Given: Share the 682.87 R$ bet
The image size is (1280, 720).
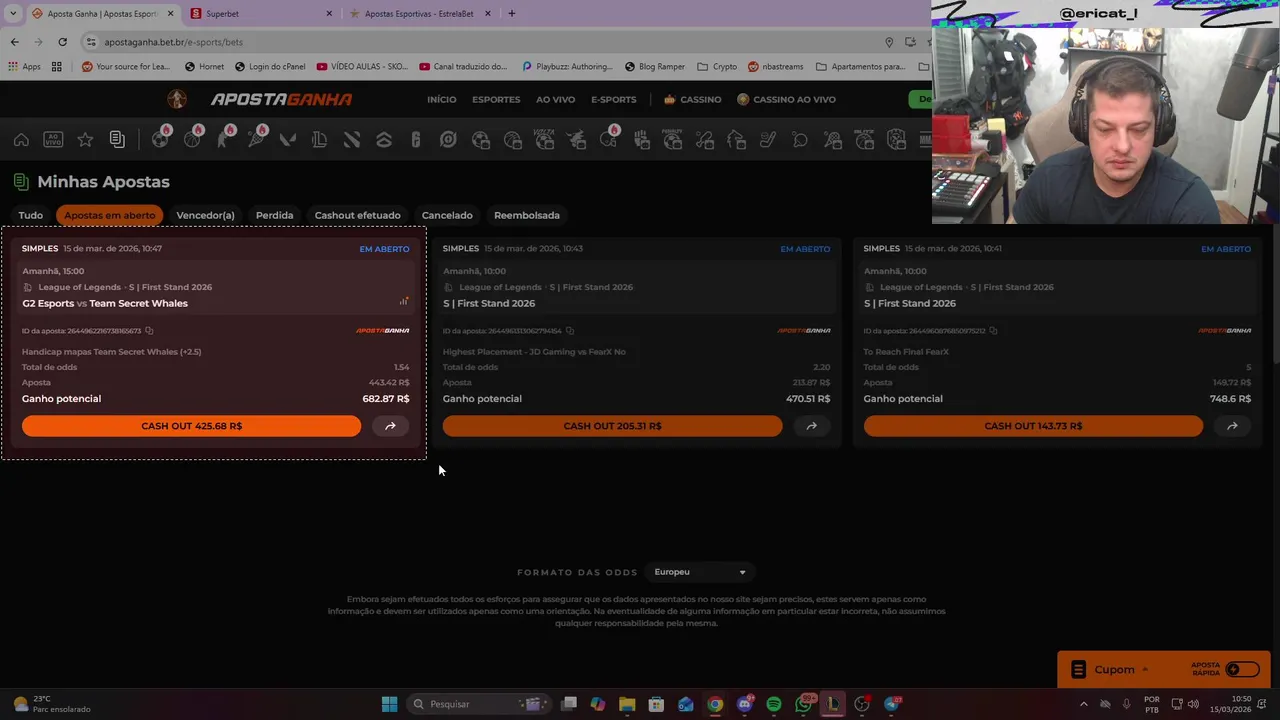Looking at the screenshot, I should pyautogui.click(x=390, y=426).
